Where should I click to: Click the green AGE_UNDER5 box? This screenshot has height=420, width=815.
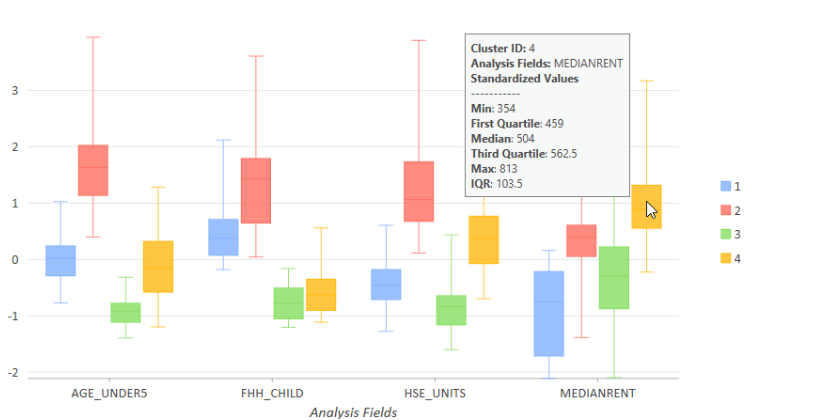tap(125, 312)
